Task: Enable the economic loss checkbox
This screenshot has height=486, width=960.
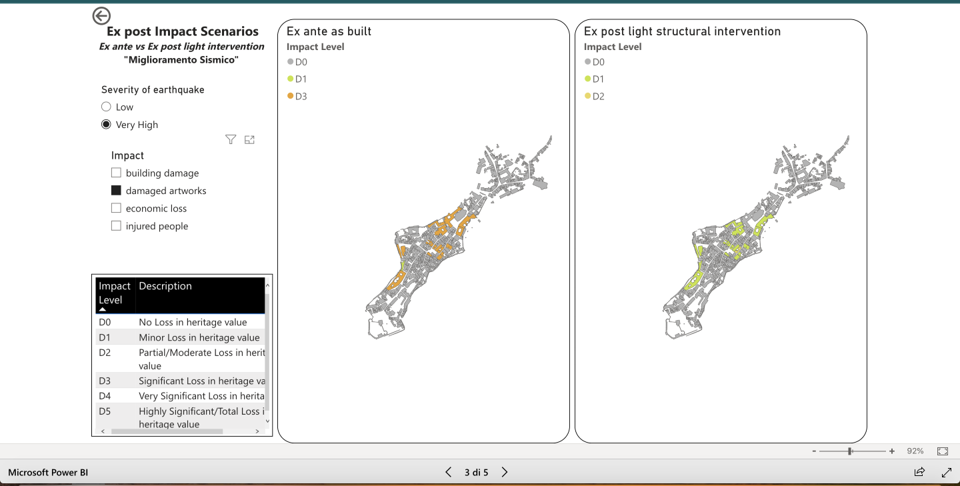Action: pyautogui.click(x=116, y=209)
